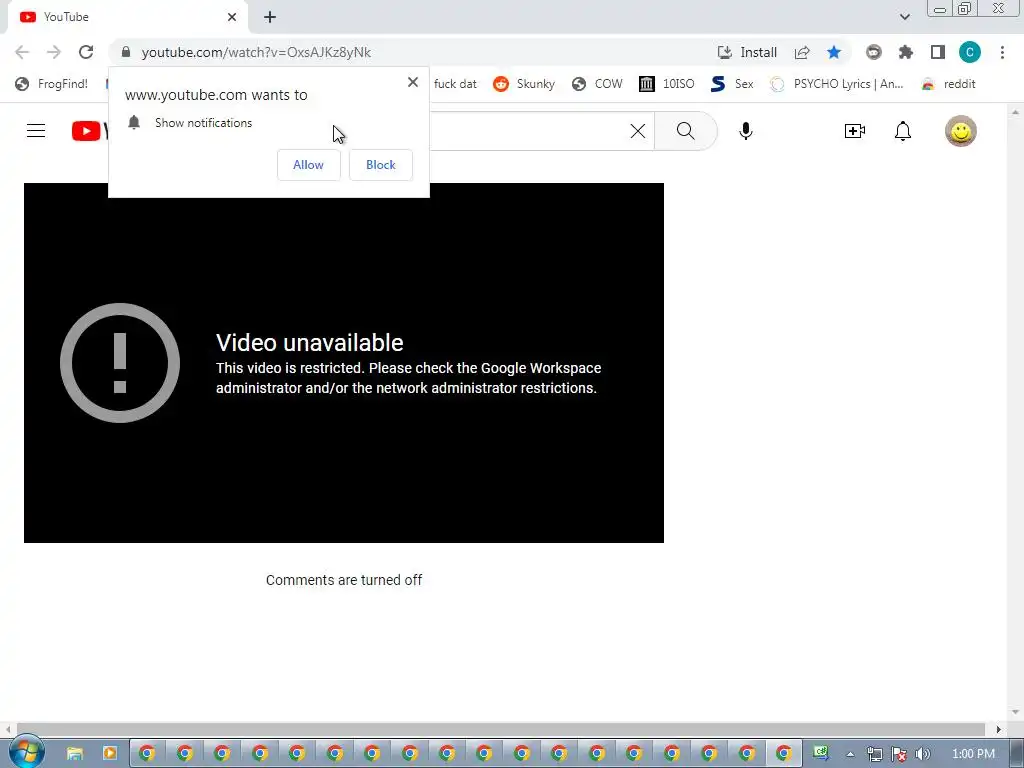The image size is (1024, 768).
Task: Click the "Video unavailable" heading
Action: click(310, 343)
